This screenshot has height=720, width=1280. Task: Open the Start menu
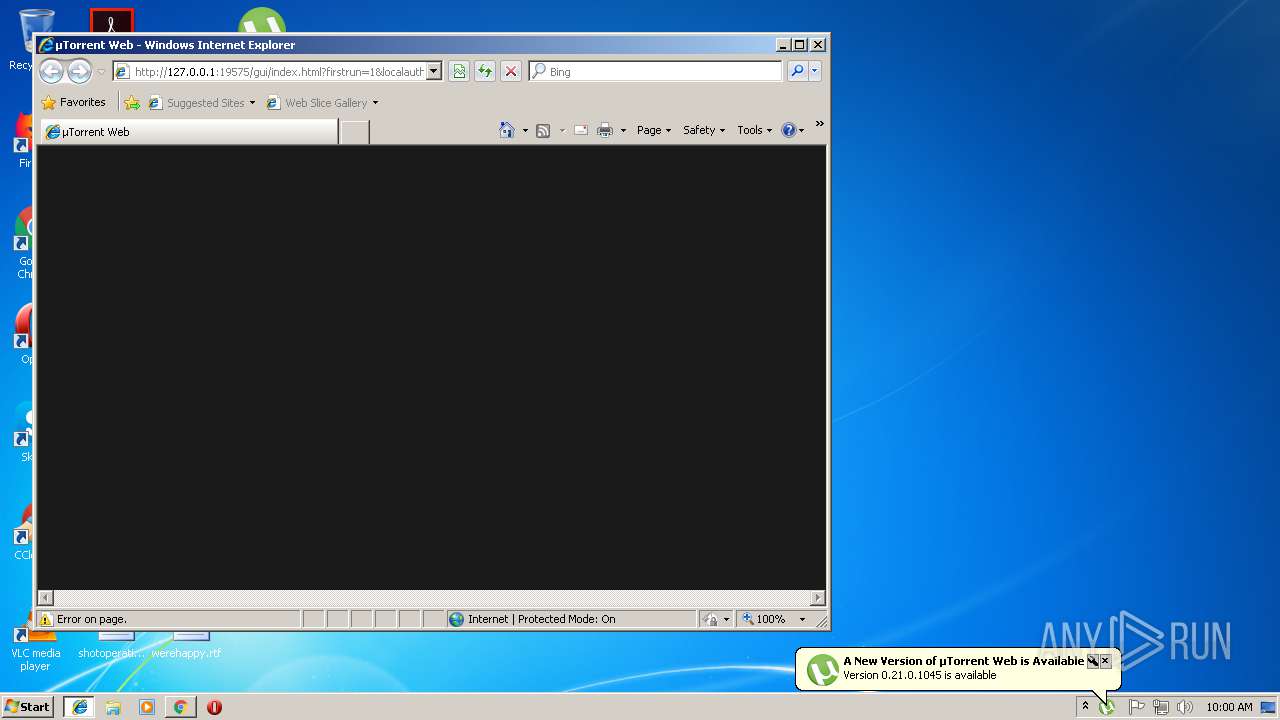click(x=28, y=706)
